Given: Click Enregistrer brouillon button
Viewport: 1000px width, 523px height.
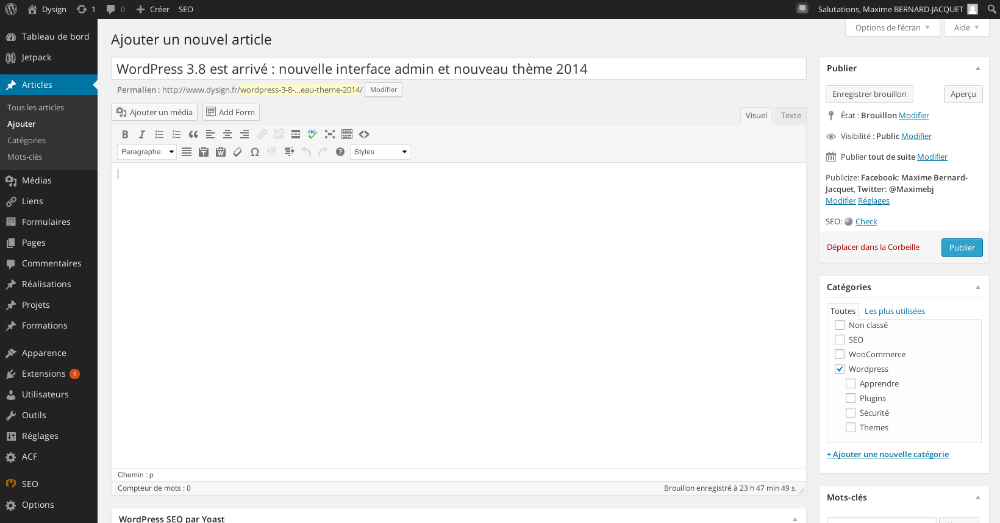Looking at the screenshot, I should (x=869, y=94).
